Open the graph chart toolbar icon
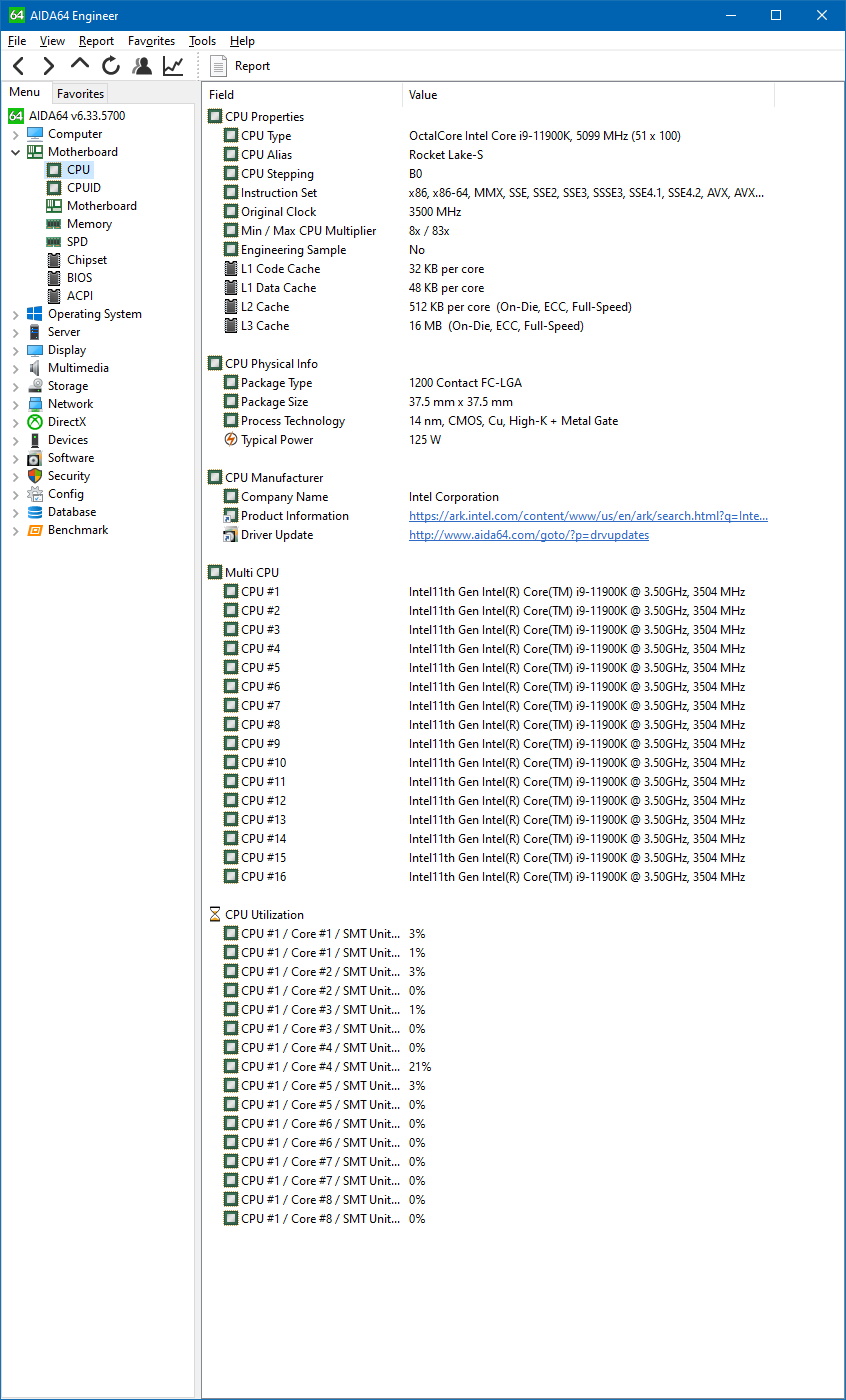 click(173, 66)
